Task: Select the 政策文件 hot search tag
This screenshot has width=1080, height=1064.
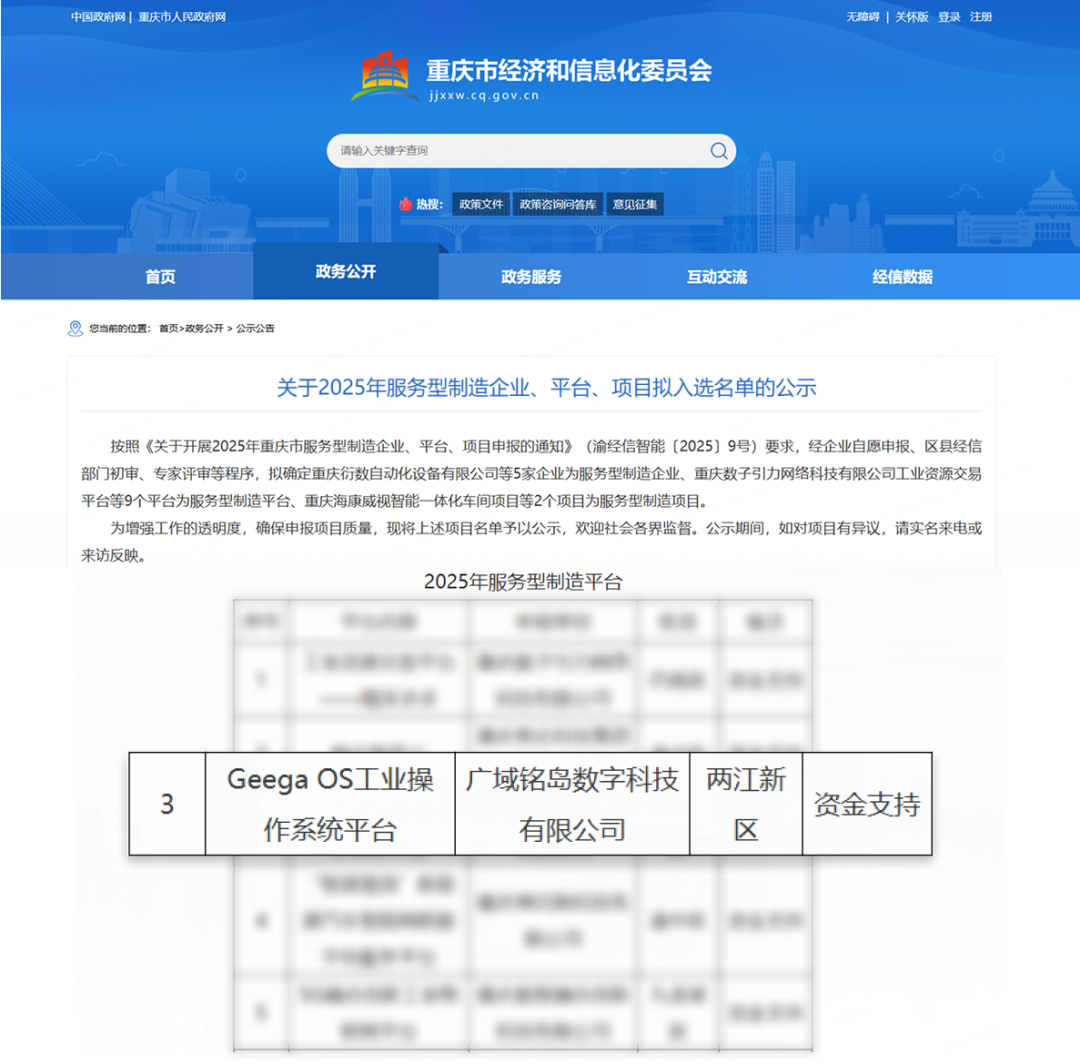Action: tap(481, 204)
